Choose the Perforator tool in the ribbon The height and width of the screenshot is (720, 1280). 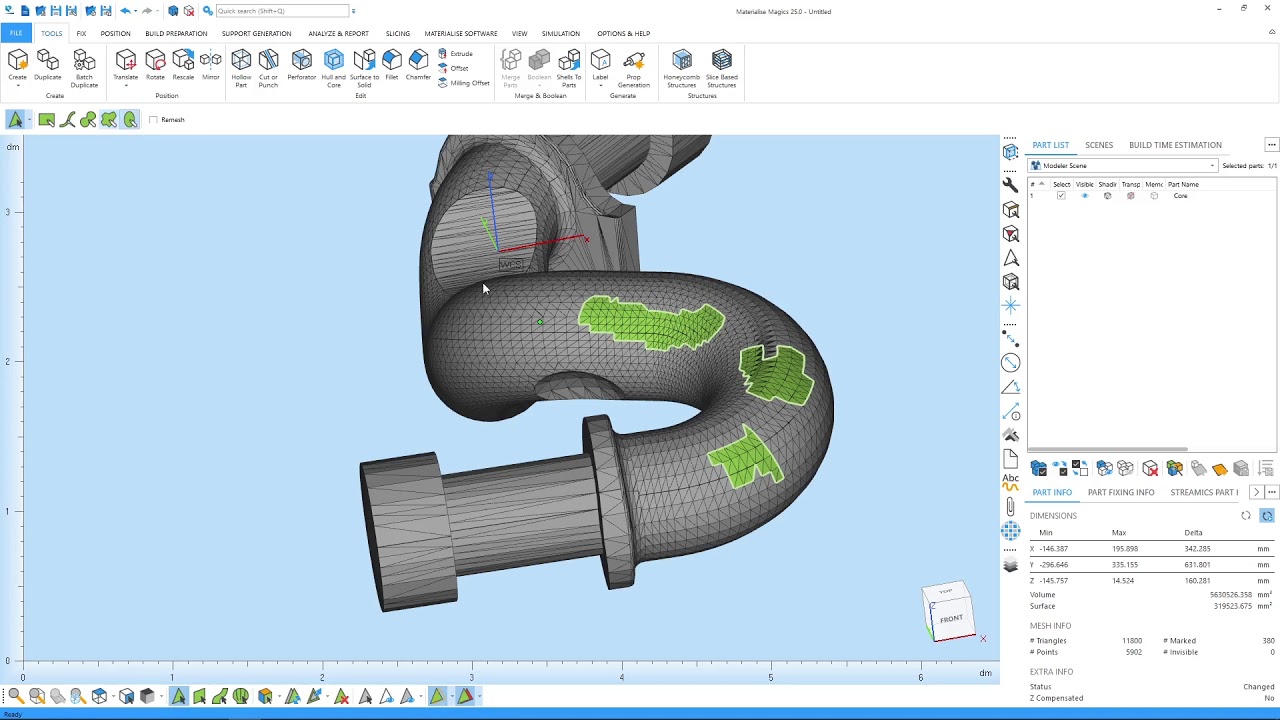point(301,65)
